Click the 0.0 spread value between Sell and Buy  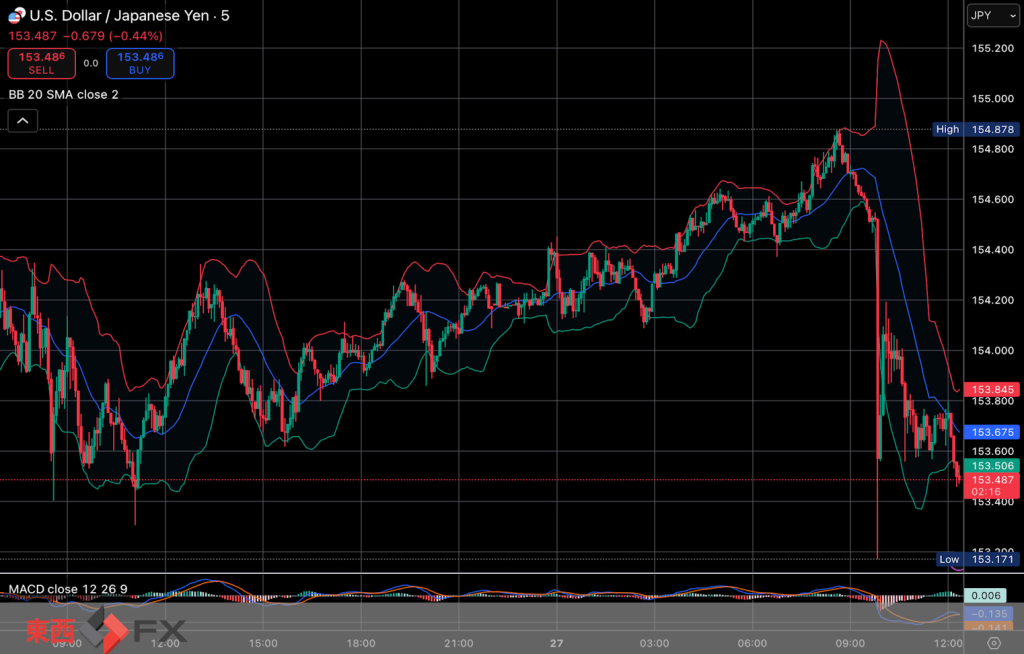pyautogui.click(x=90, y=63)
